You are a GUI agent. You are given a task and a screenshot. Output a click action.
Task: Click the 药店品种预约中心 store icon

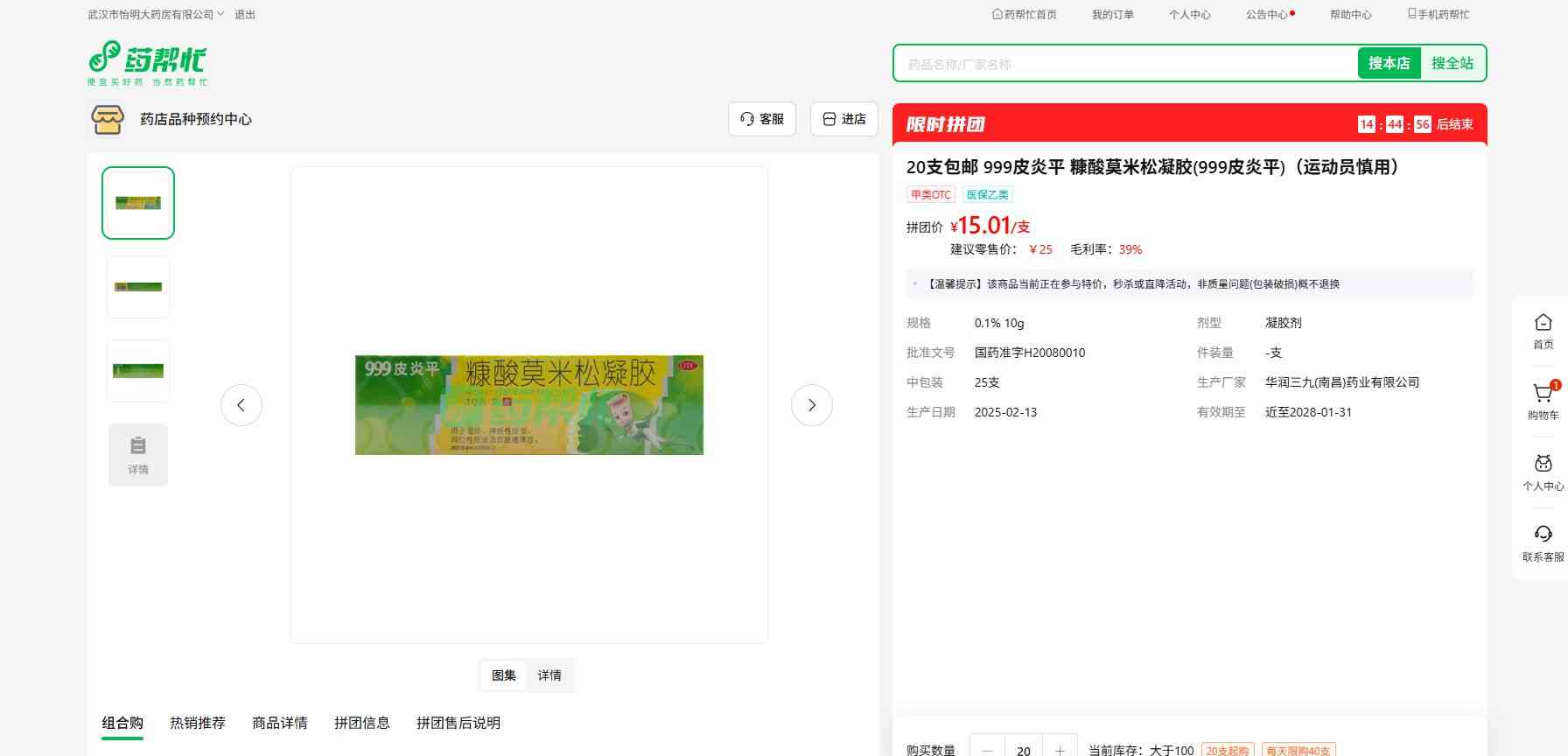[x=107, y=119]
